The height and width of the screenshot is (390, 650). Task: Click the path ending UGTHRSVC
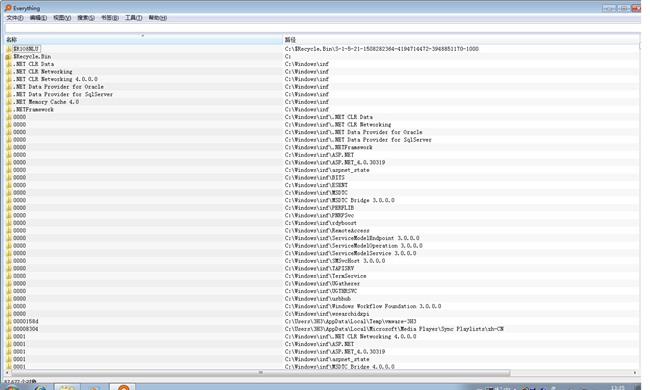tap(321, 291)
